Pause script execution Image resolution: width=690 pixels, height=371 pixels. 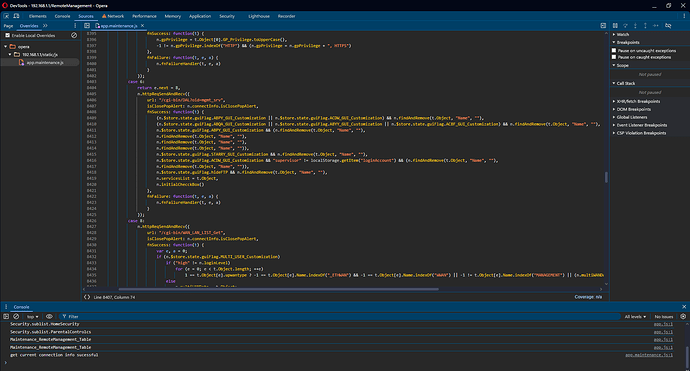(x=615, y=26)
